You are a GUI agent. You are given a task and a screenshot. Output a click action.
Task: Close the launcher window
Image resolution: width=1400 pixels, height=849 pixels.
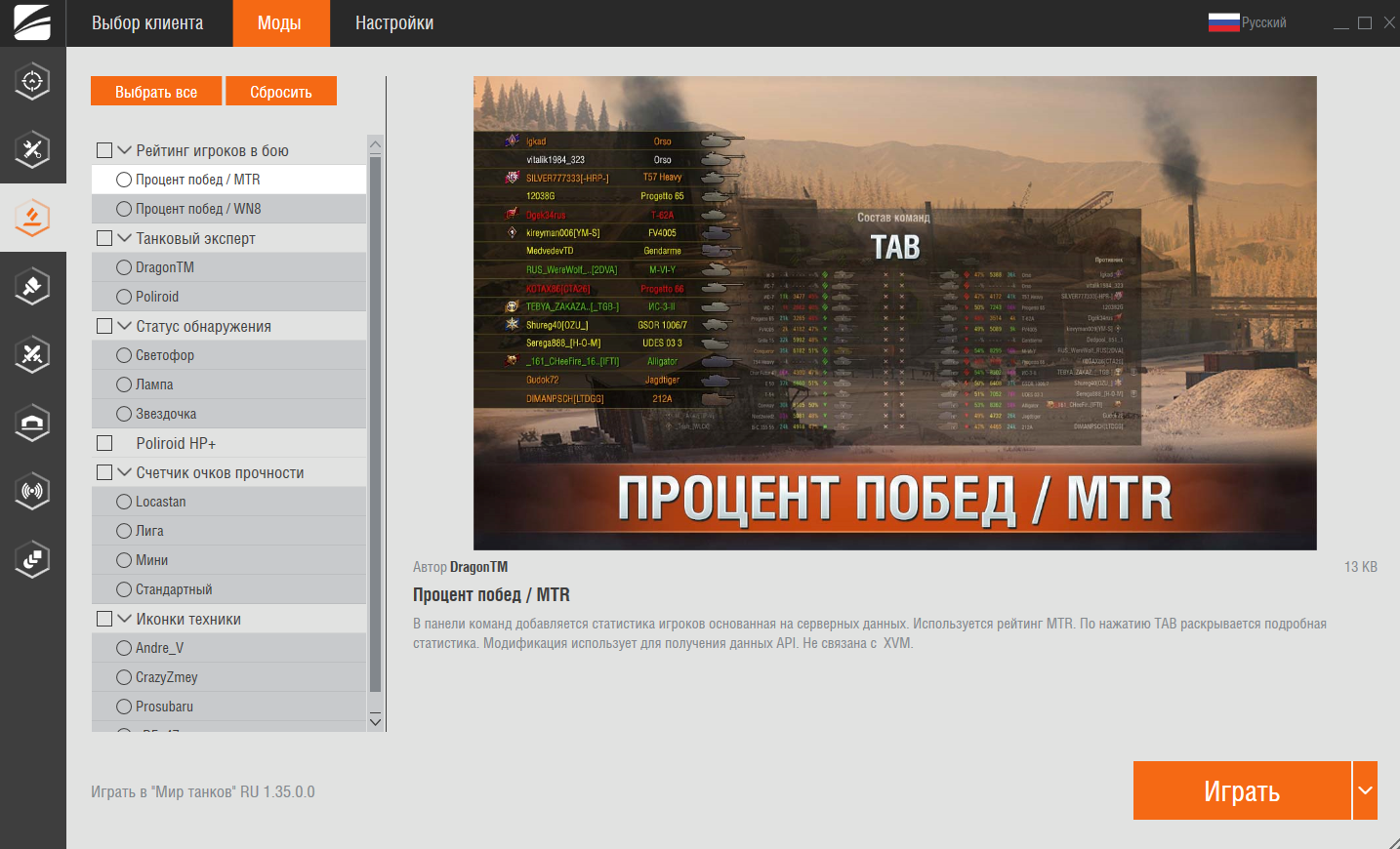coord(1389,22)
